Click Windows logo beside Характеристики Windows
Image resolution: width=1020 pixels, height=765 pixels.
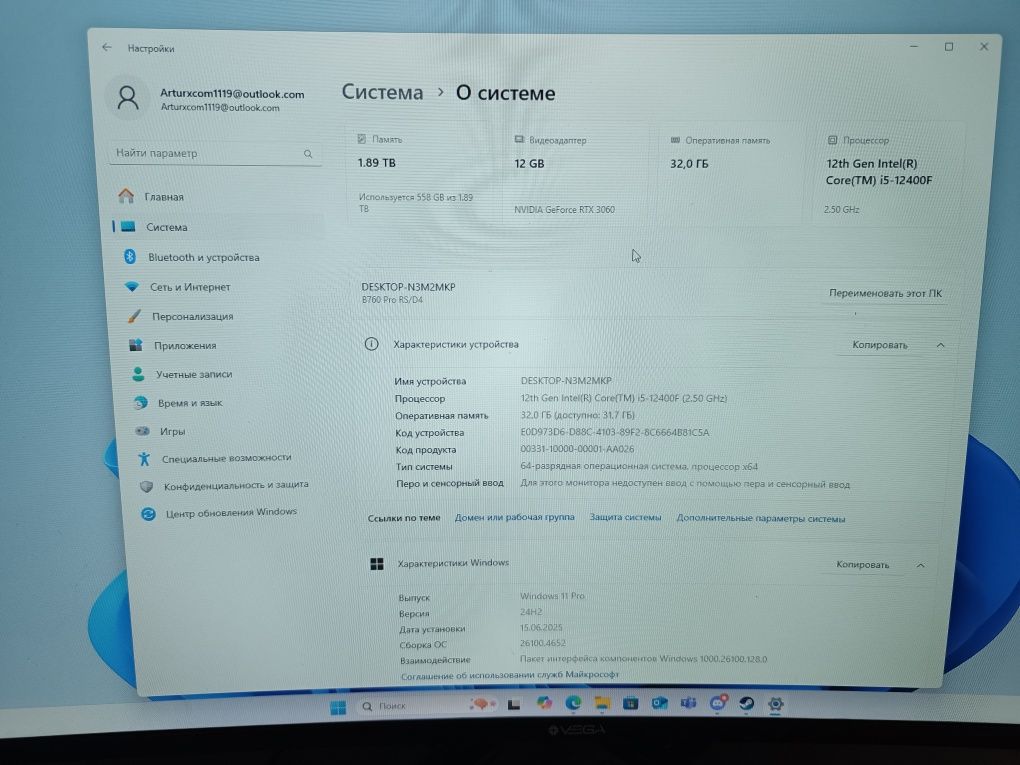(377, 563)
